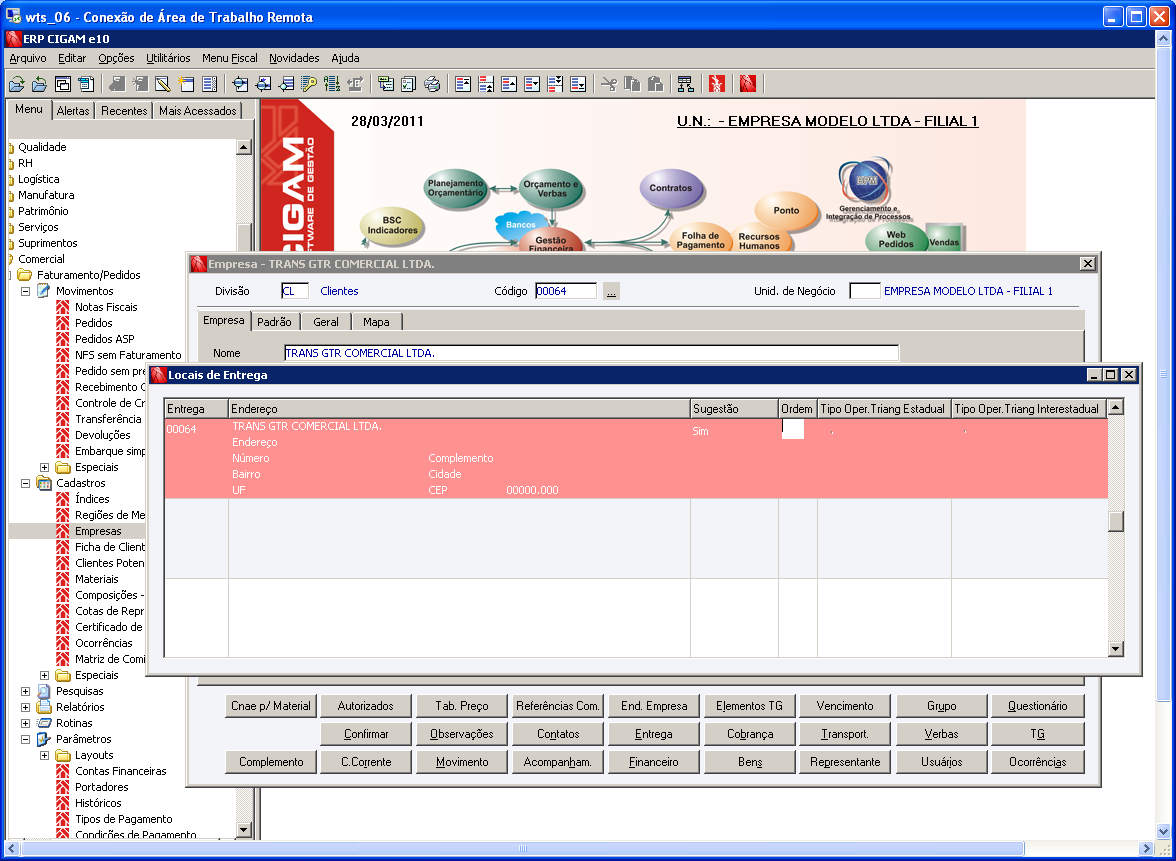
Task: Select Tipos de Pagamento in tree
Action: (x=124, y=819)
